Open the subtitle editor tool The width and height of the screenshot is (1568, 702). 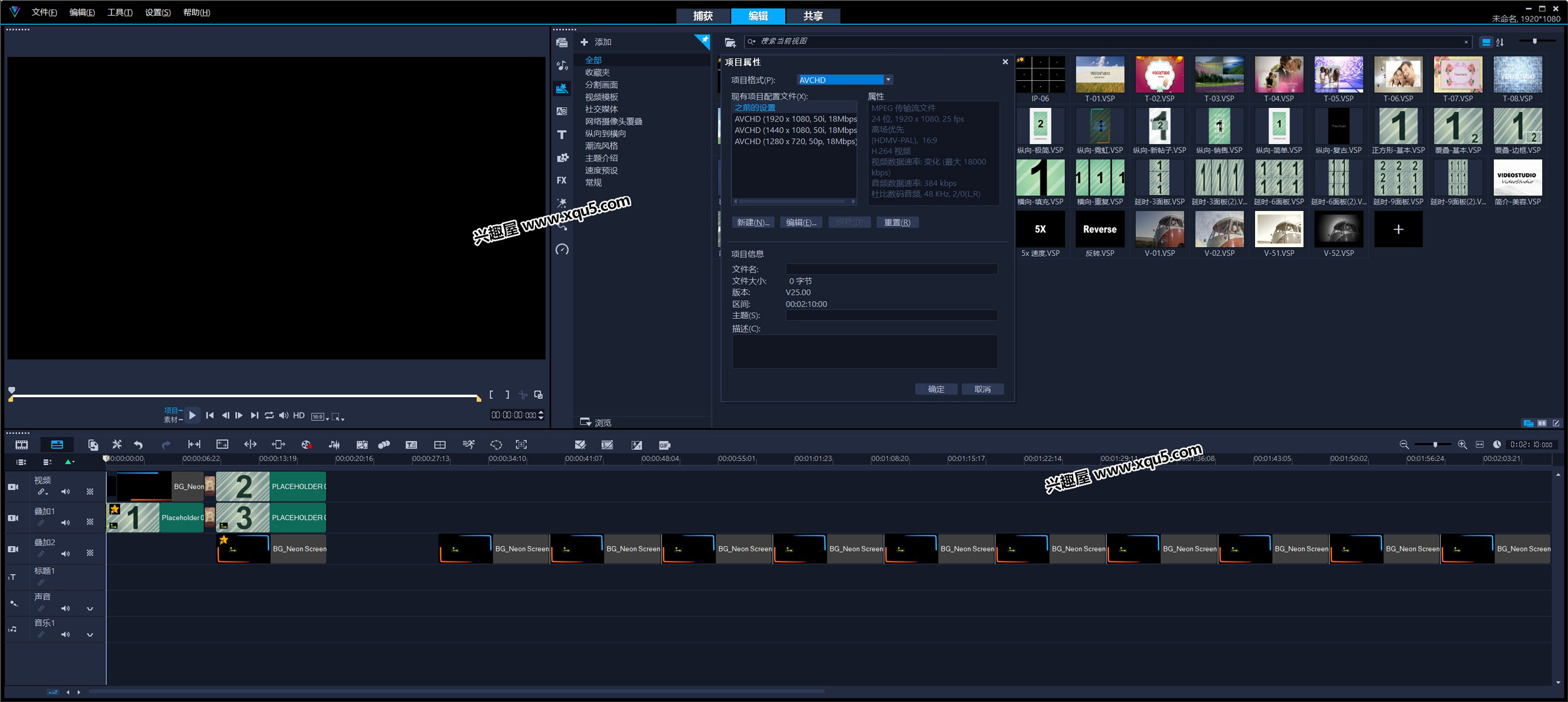point(411,445)
